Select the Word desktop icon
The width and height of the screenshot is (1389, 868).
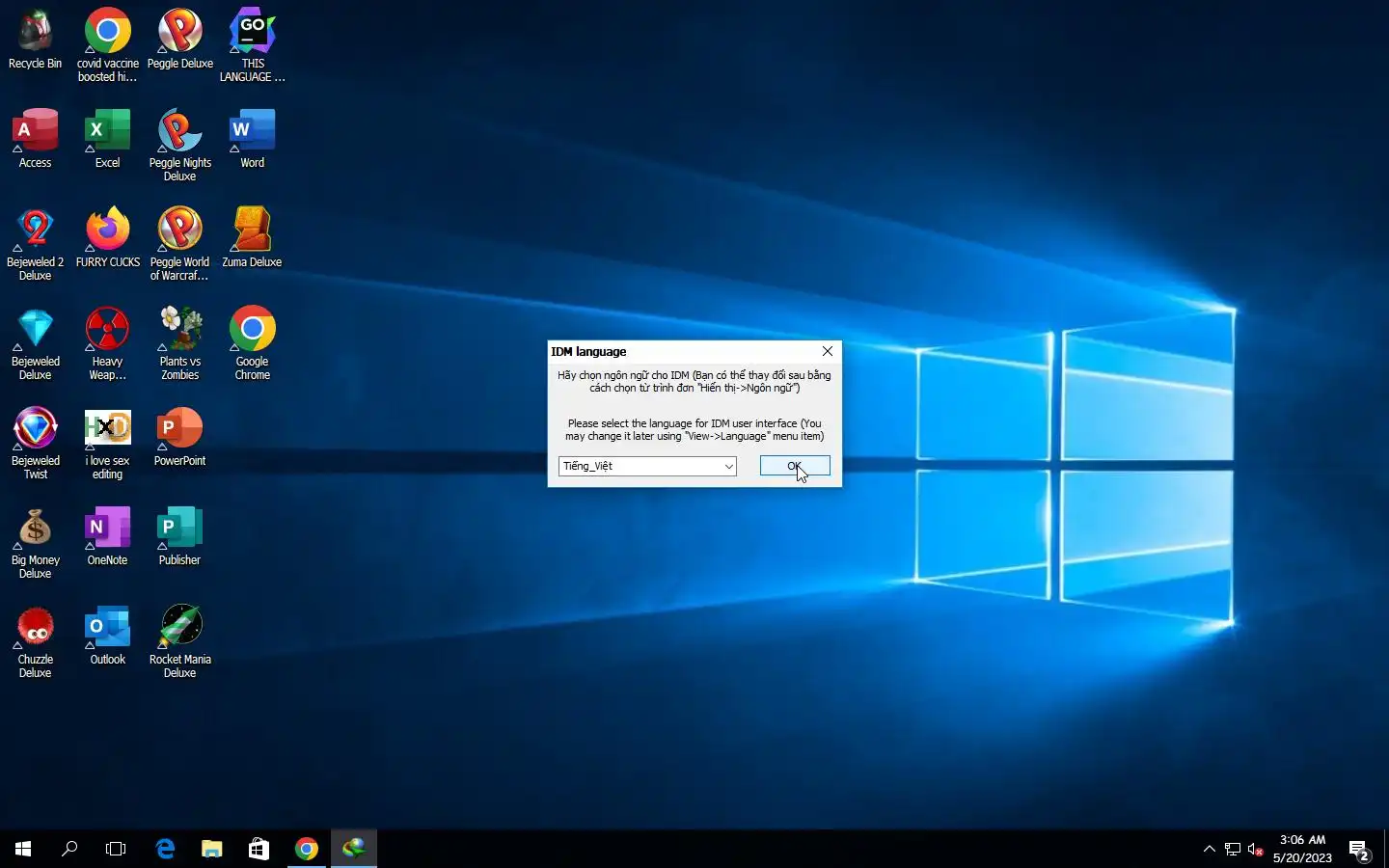[x=253, y=139]
